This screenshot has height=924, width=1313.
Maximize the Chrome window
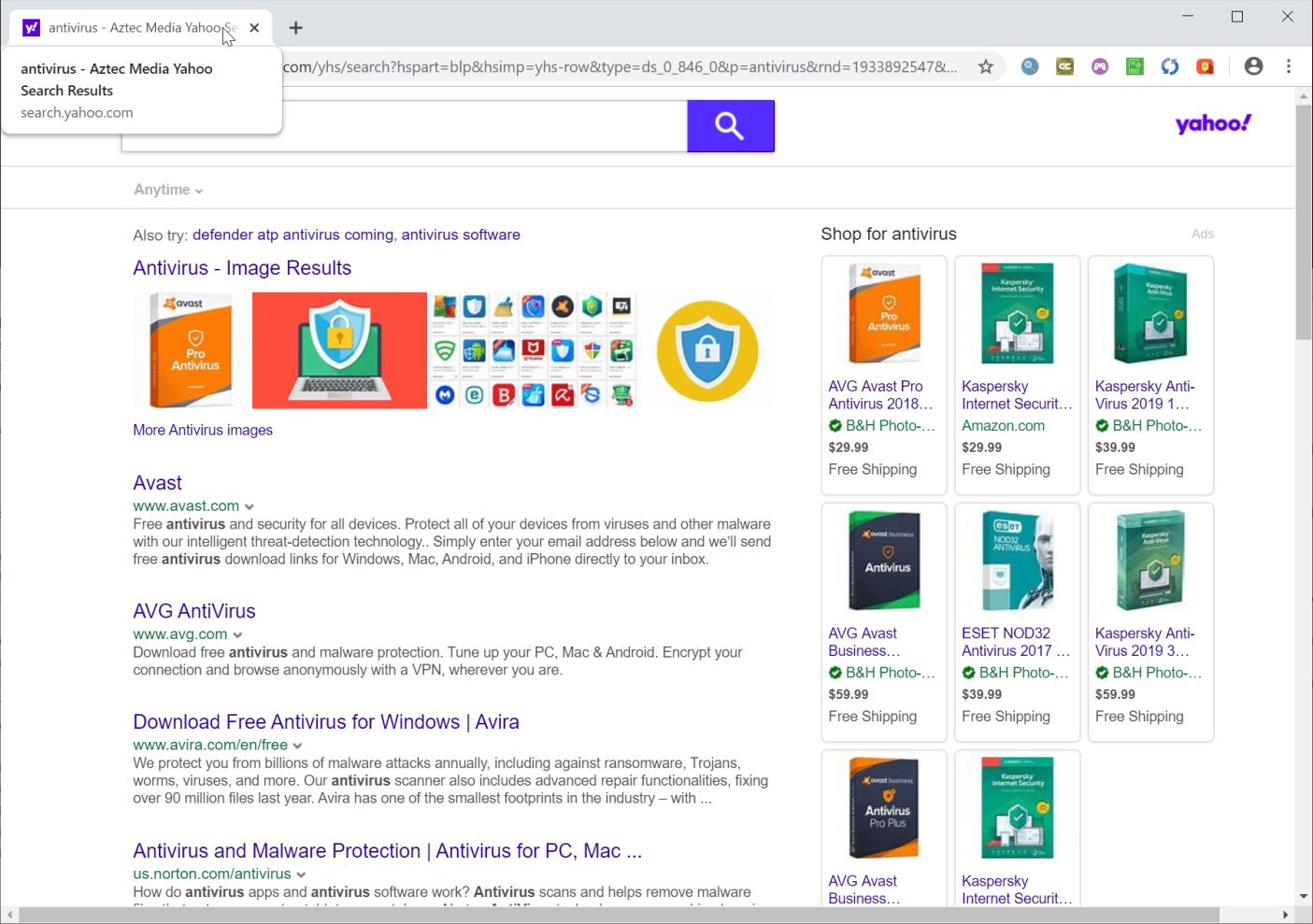(x=1237, y=16)
